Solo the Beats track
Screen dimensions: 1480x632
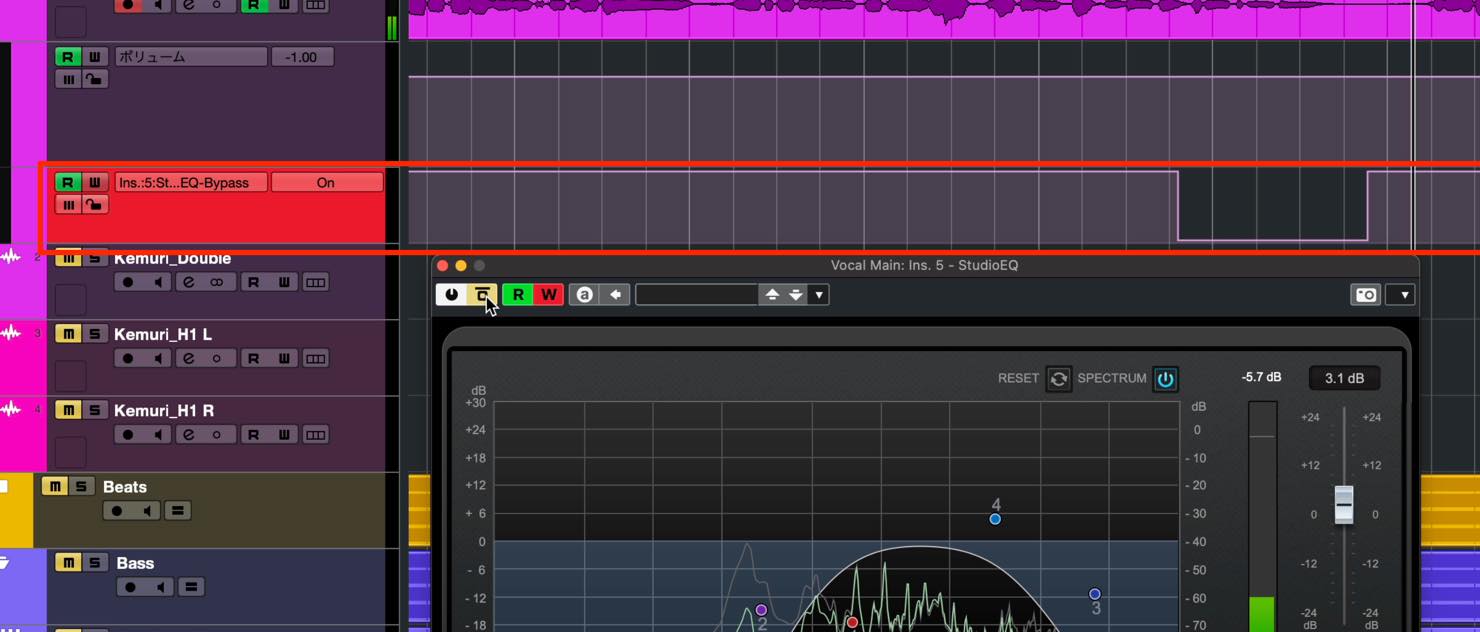coord(81,486)
